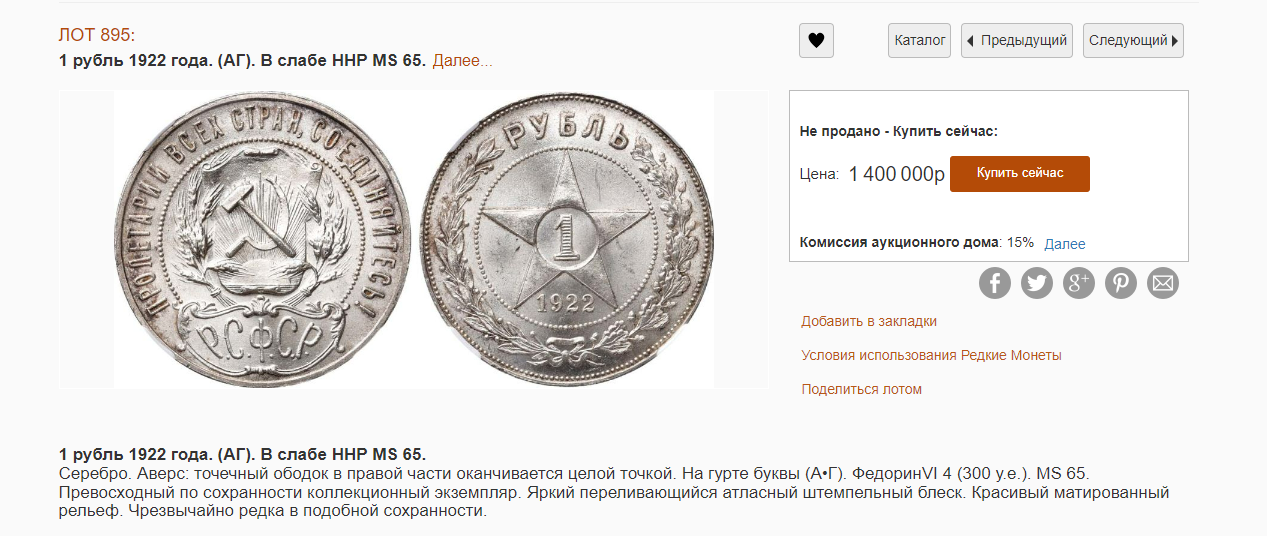Click the 1 400 000р price
The image size is (1267, 536).
click(896, 174)
